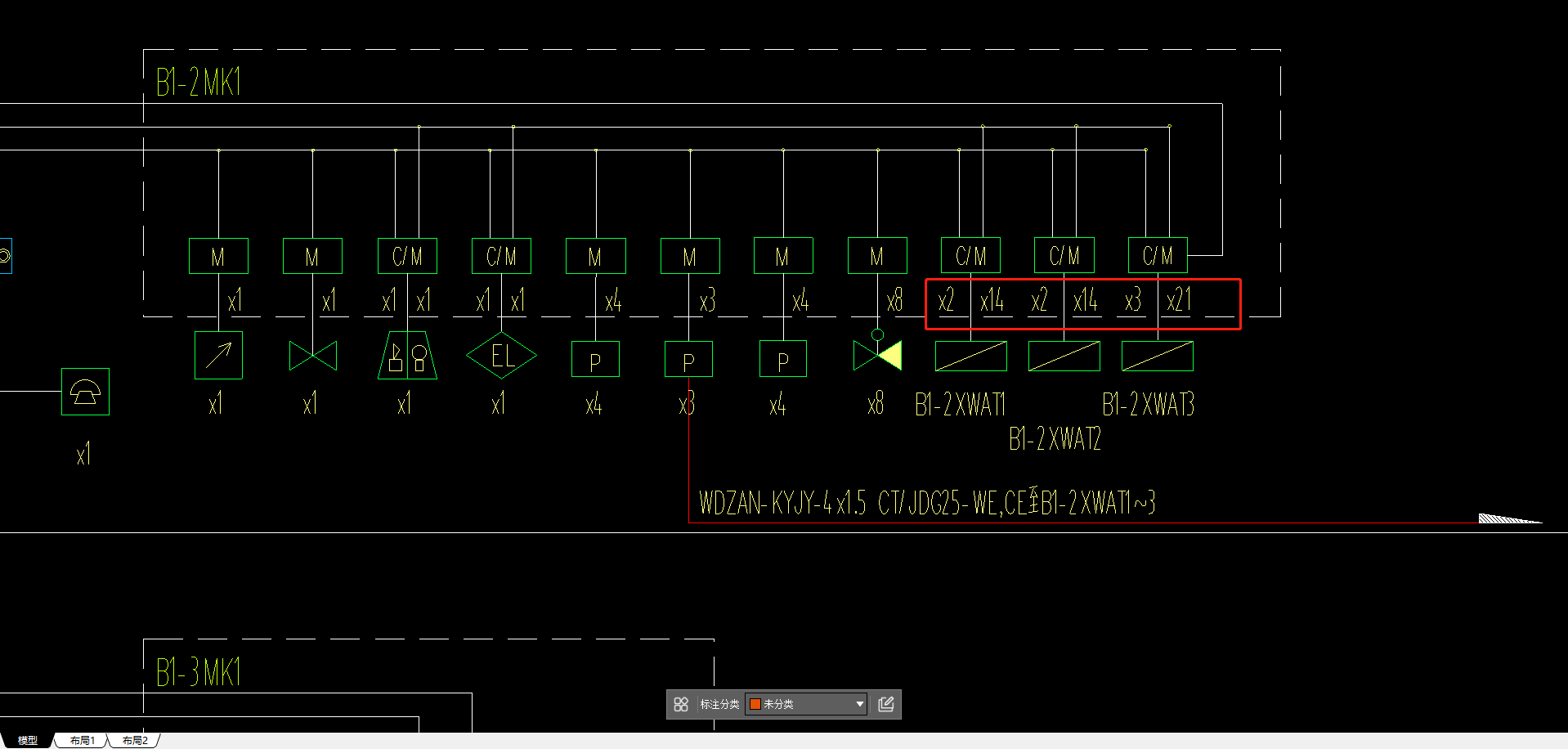This screenshot has width=1568, height=749.
Task: Click the edit annotation pencil icon
Action: [x=885, y=704]
